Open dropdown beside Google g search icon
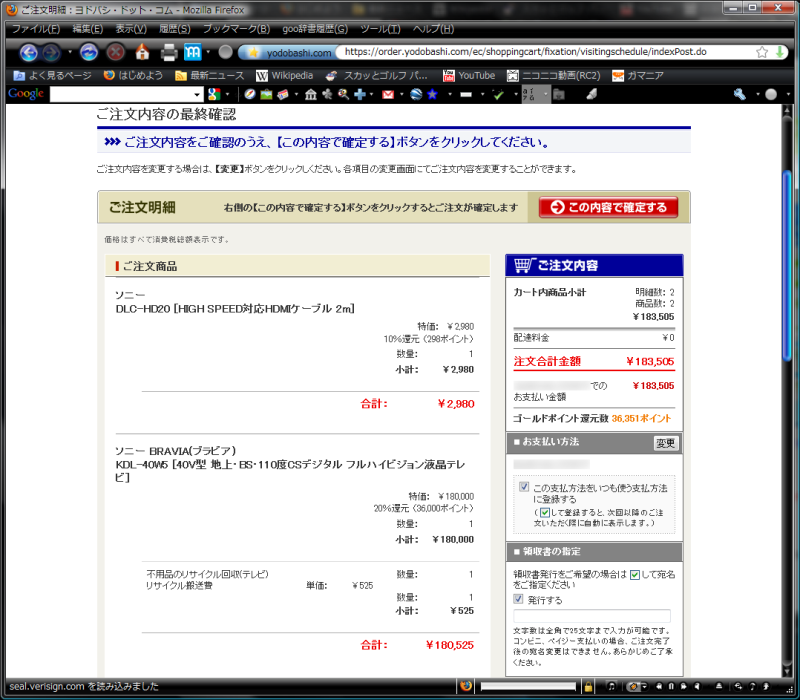This screenshot has height=700, width=800. [x=227, y=95]
